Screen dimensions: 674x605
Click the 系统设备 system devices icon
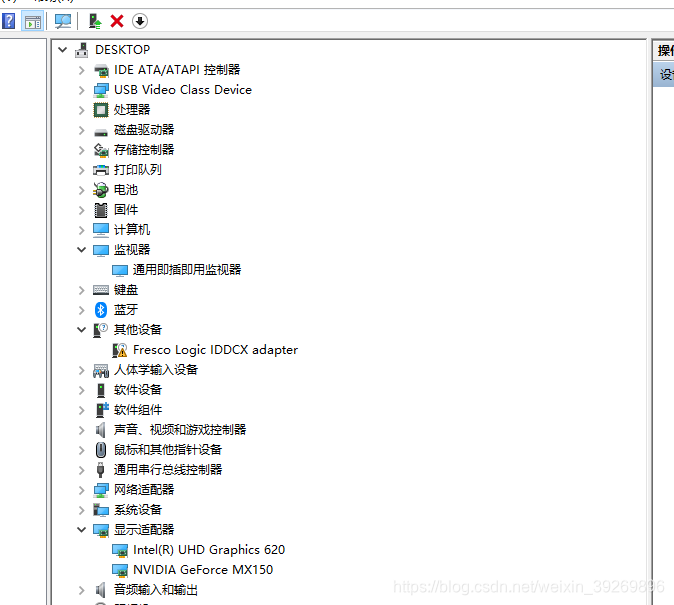click(x=101, y=510)
